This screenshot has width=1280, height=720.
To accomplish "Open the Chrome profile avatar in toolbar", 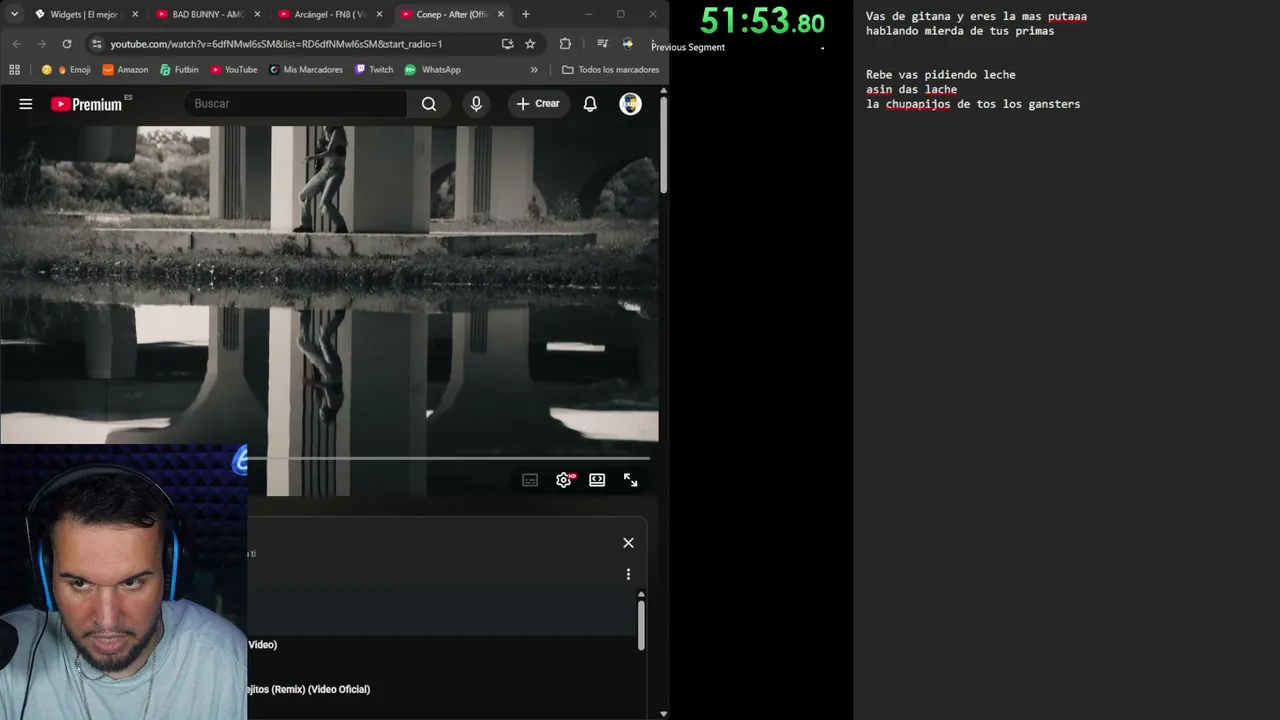I will coord(628,44).
